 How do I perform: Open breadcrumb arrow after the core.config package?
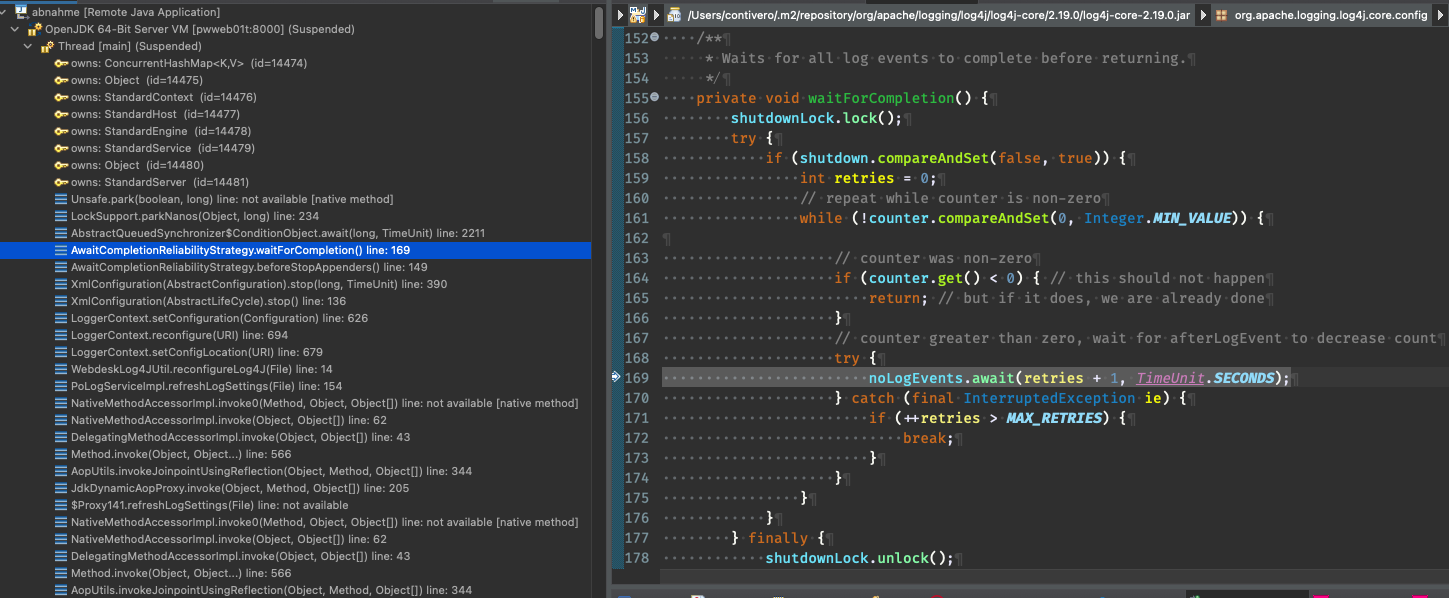[x=1440, y=15]
